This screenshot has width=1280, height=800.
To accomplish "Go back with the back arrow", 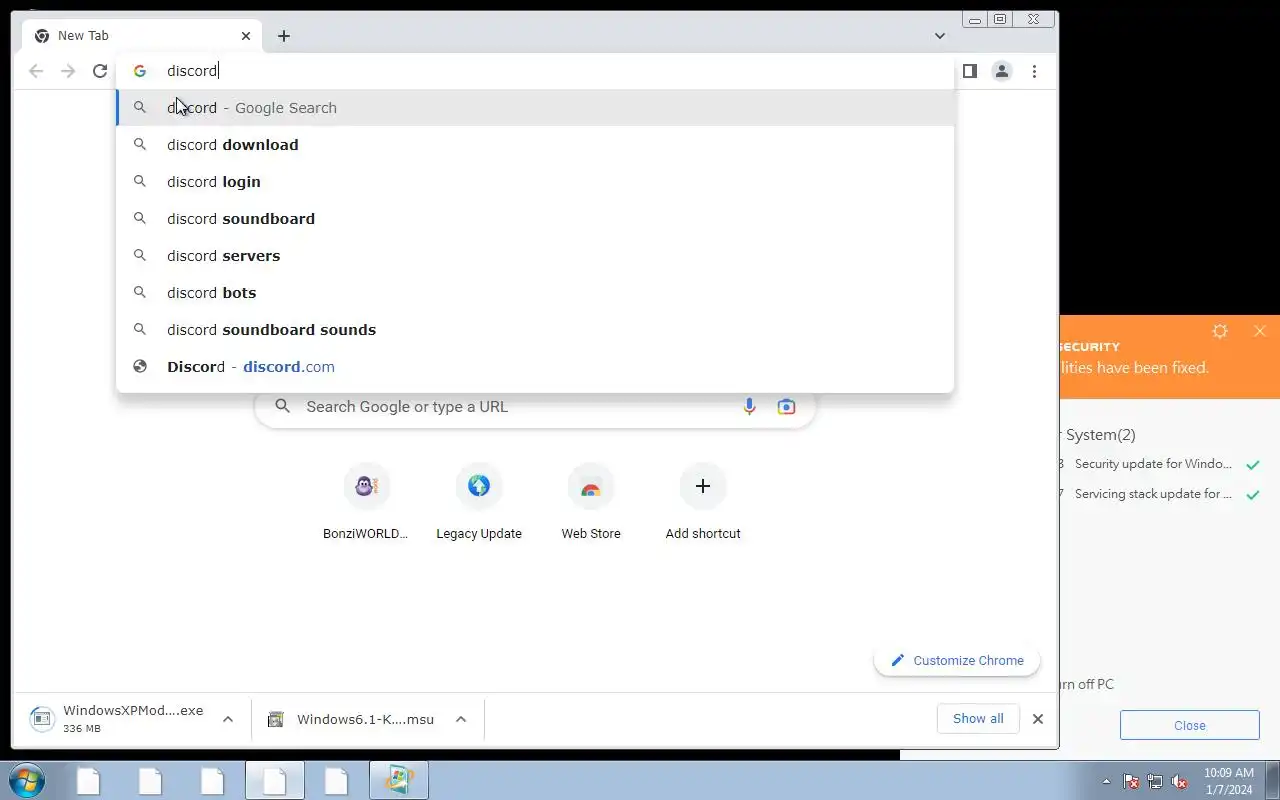I will pos(36,71).
